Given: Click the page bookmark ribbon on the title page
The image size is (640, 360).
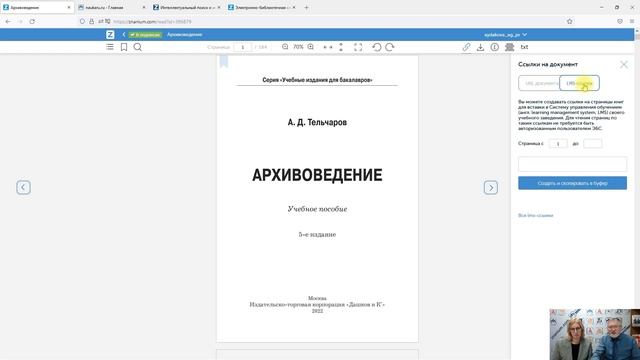Looking at the screenshot, I should coord(224,62).
